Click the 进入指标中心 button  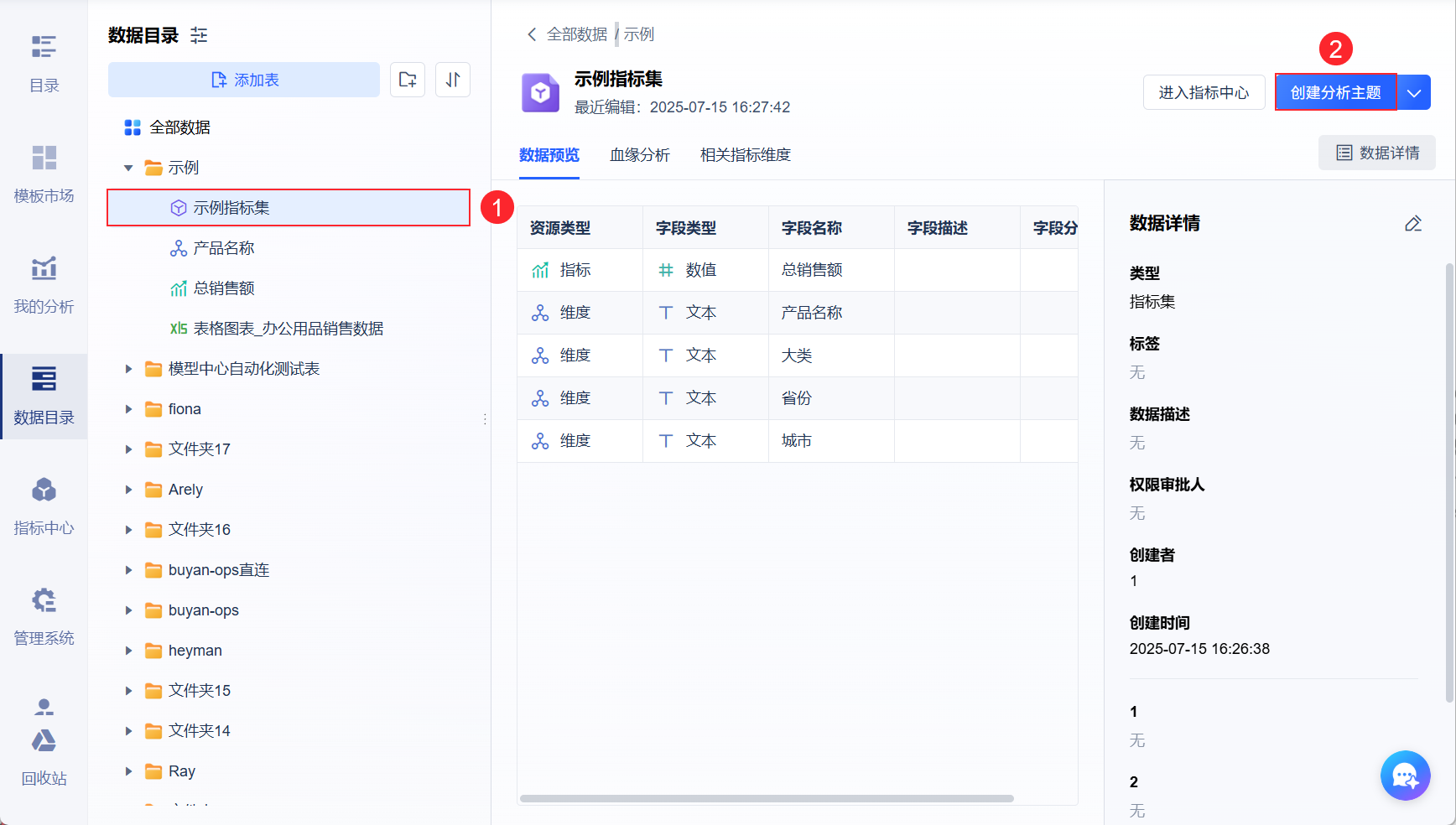click(1204, 92)
